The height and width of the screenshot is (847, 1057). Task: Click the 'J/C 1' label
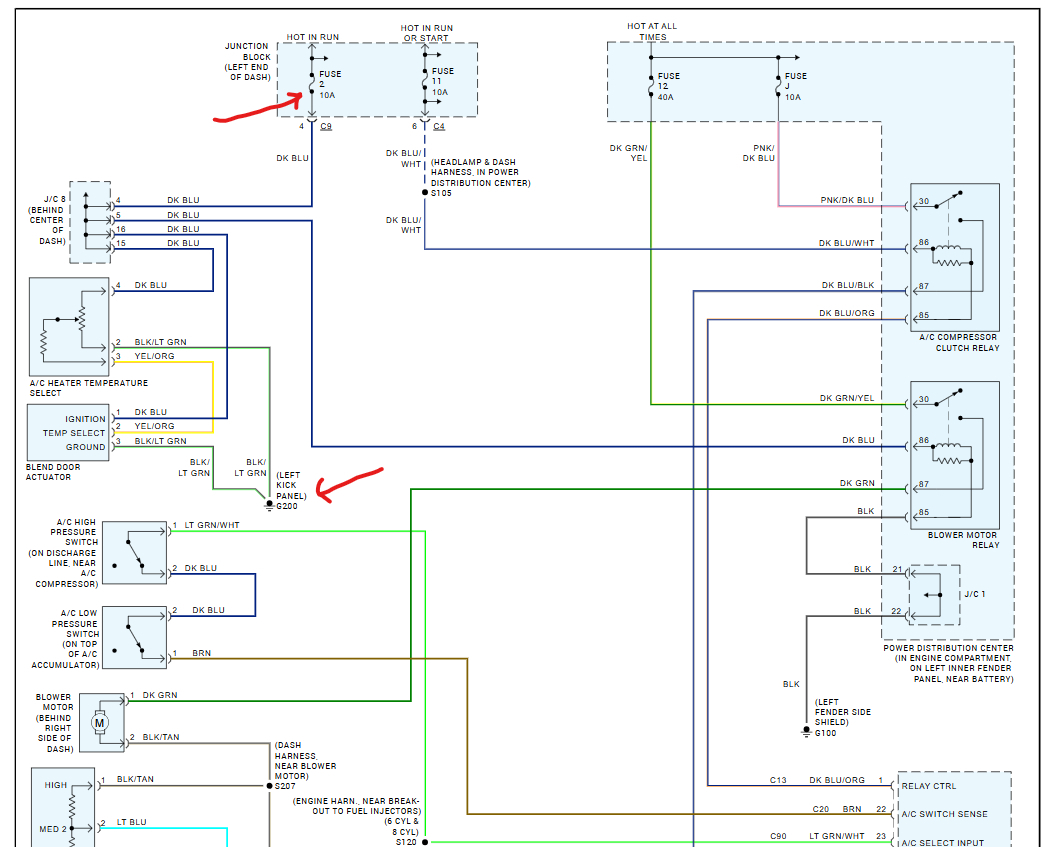click(974, 594)
